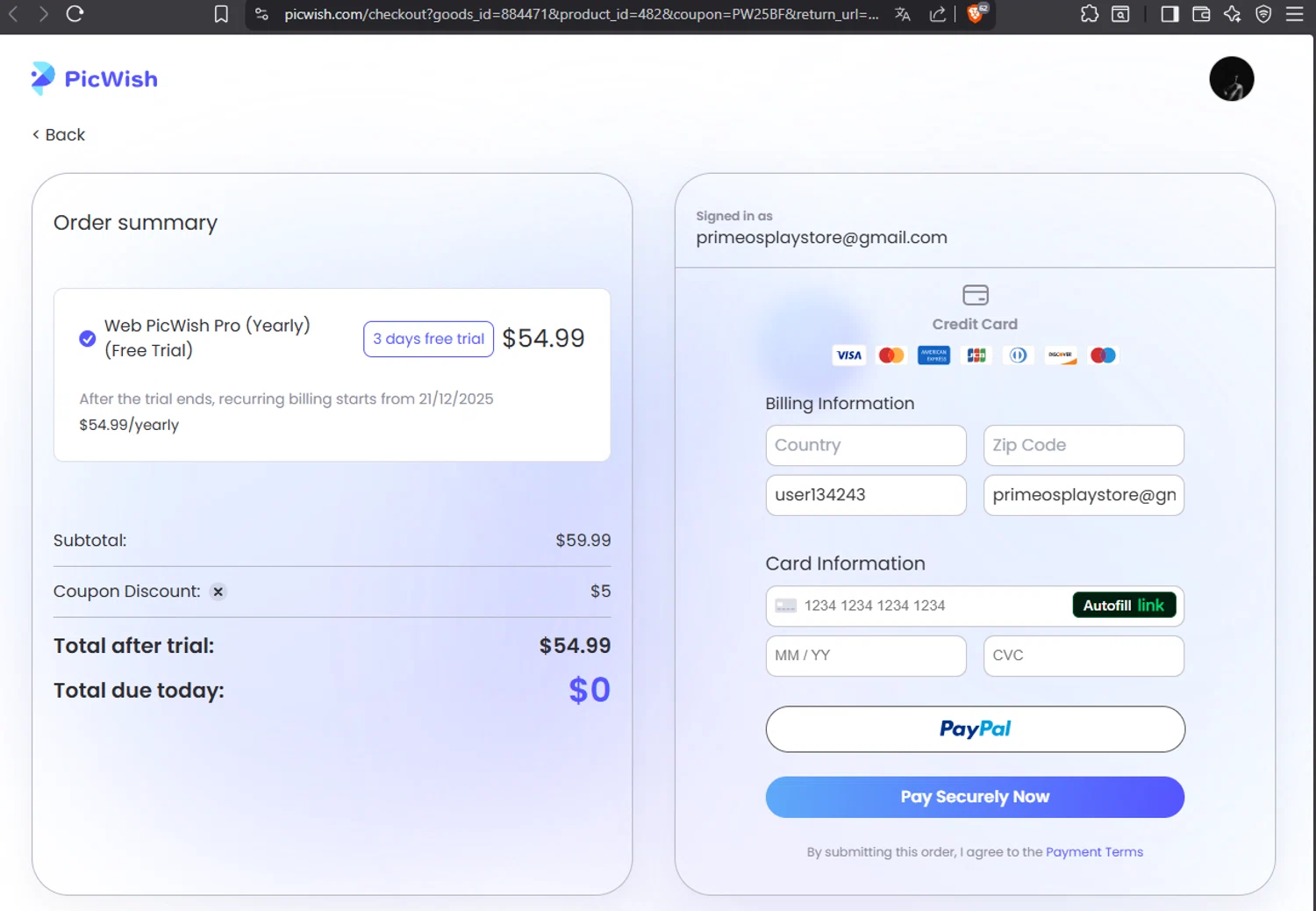Click the Total after trial $54.99 value
The image size is (1316, 911).
click(576, 646)
